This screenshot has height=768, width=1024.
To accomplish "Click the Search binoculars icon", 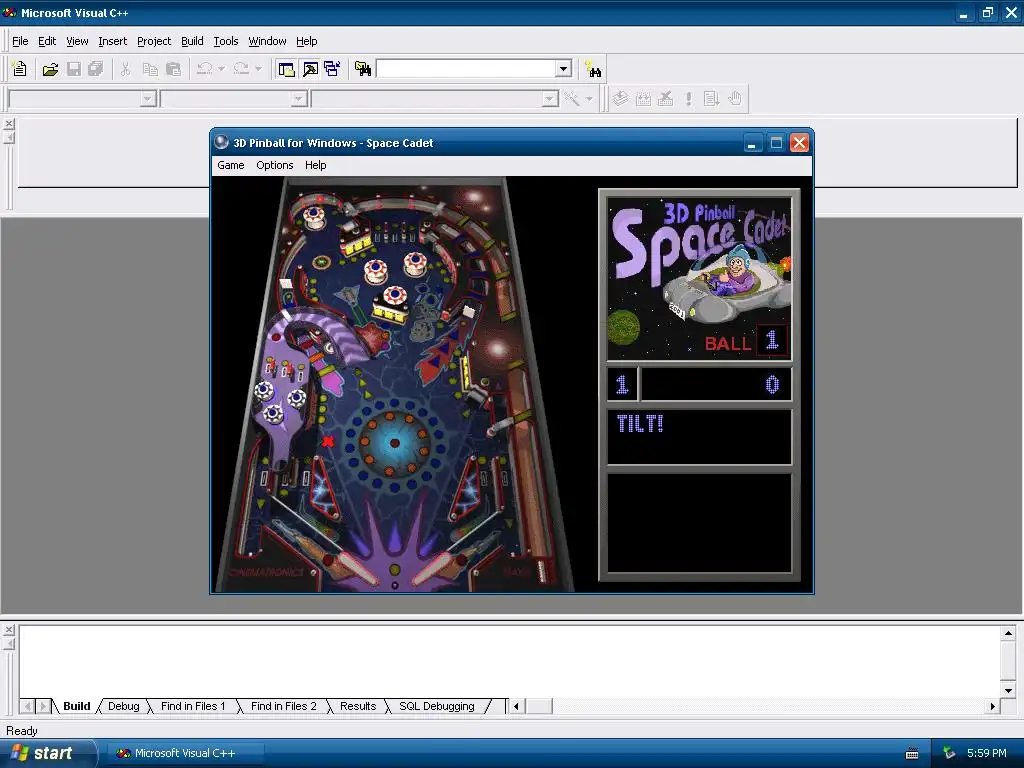I will pos(593,69).
